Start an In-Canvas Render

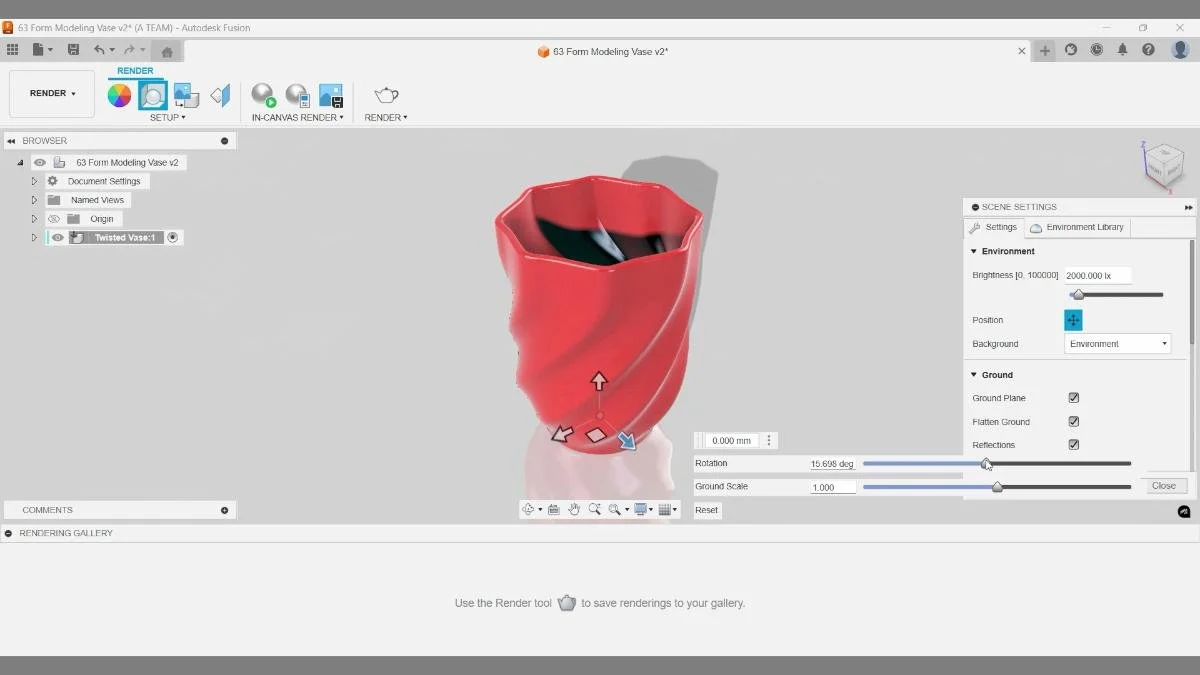click(x=263, y=97)
